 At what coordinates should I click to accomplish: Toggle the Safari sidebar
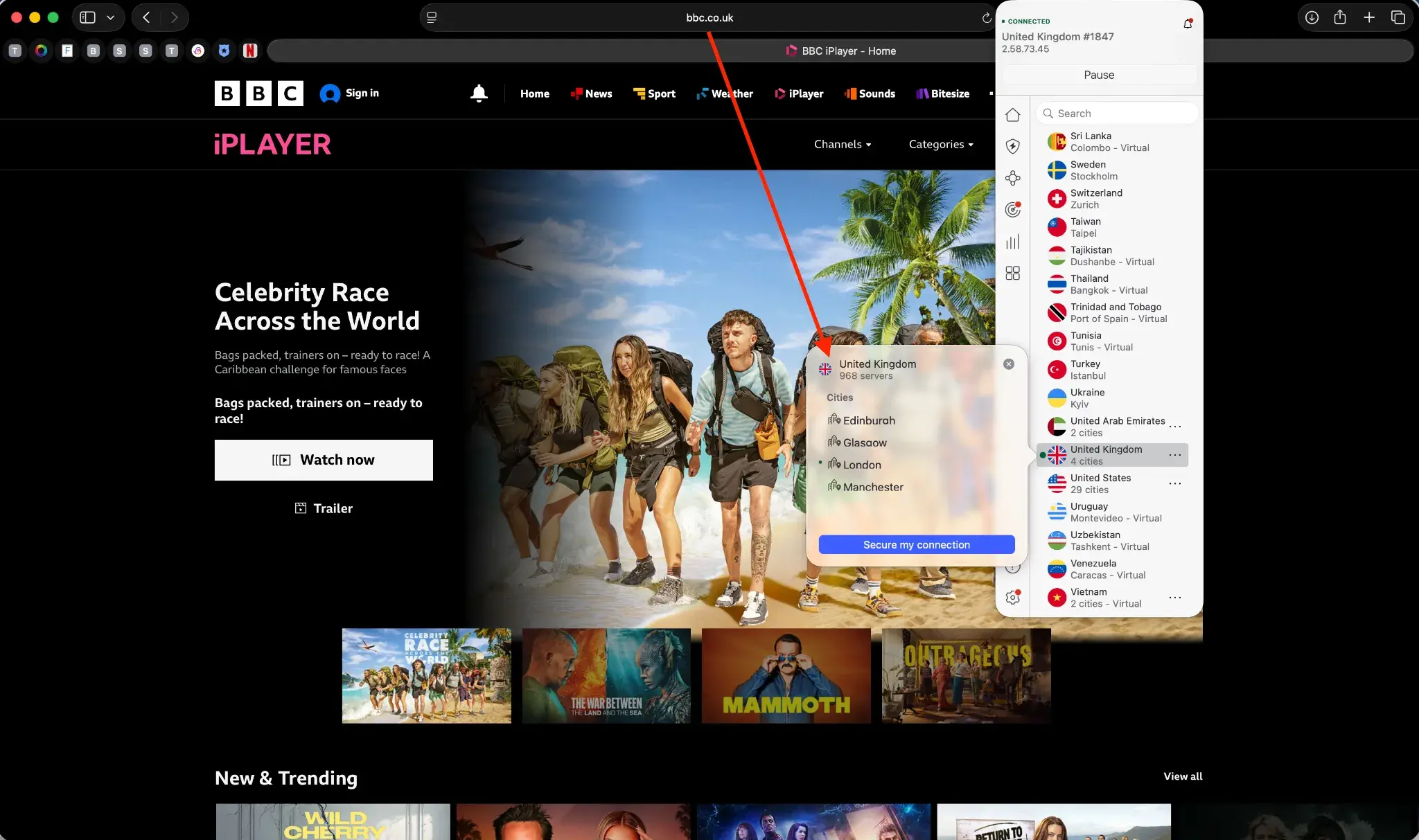tap(87, 17)
